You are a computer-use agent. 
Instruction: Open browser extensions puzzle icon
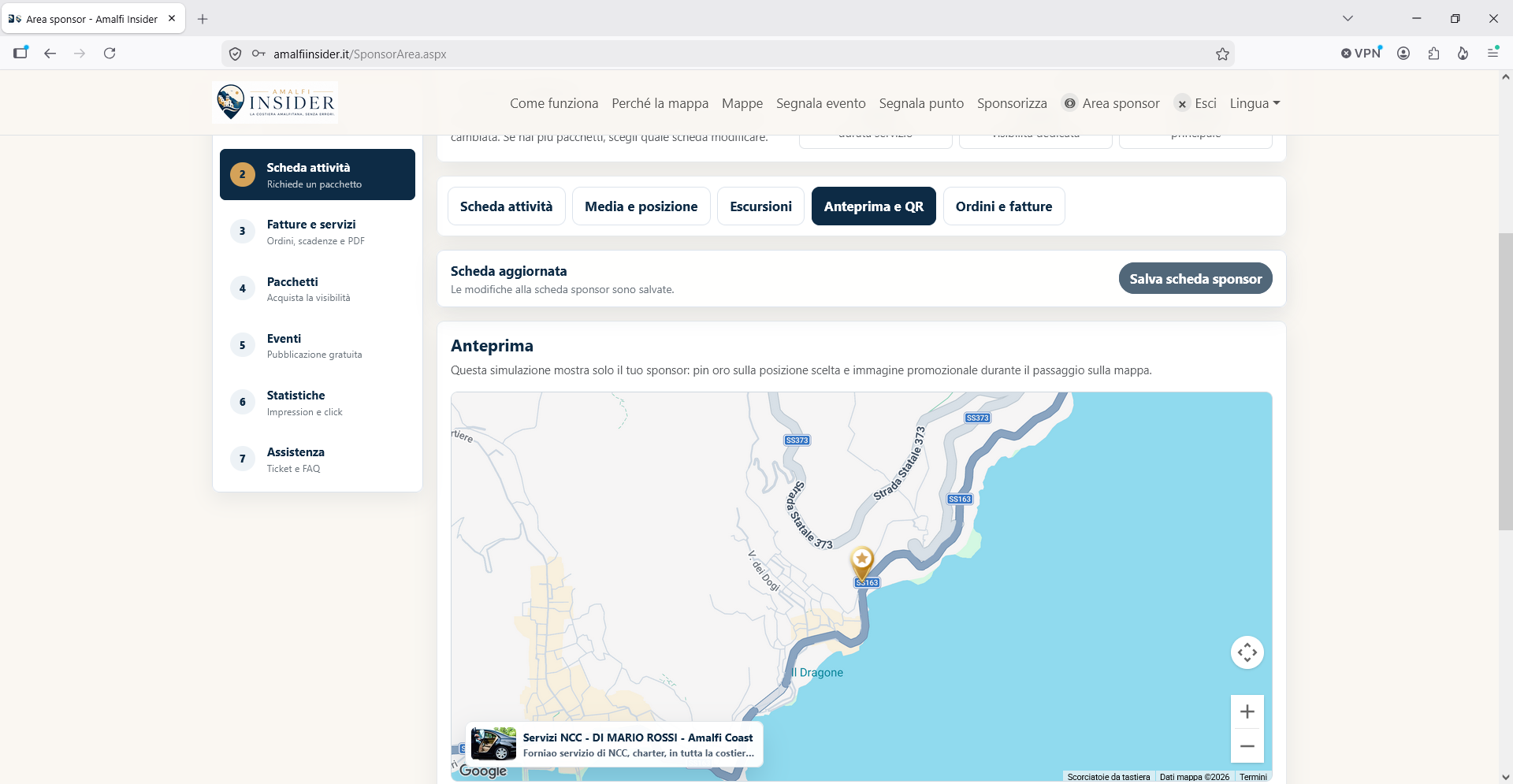(x=1433, y=53)
